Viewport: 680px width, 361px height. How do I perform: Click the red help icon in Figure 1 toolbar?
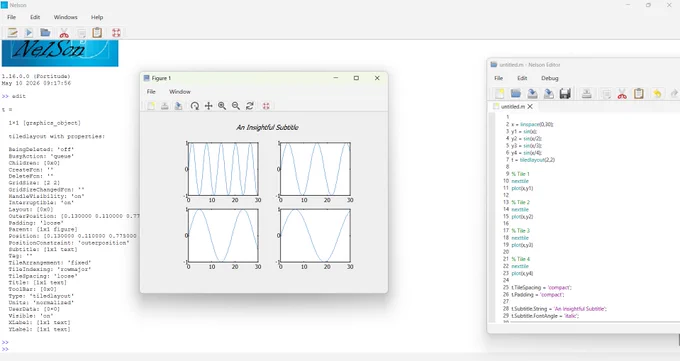click(x=266, y=106)
